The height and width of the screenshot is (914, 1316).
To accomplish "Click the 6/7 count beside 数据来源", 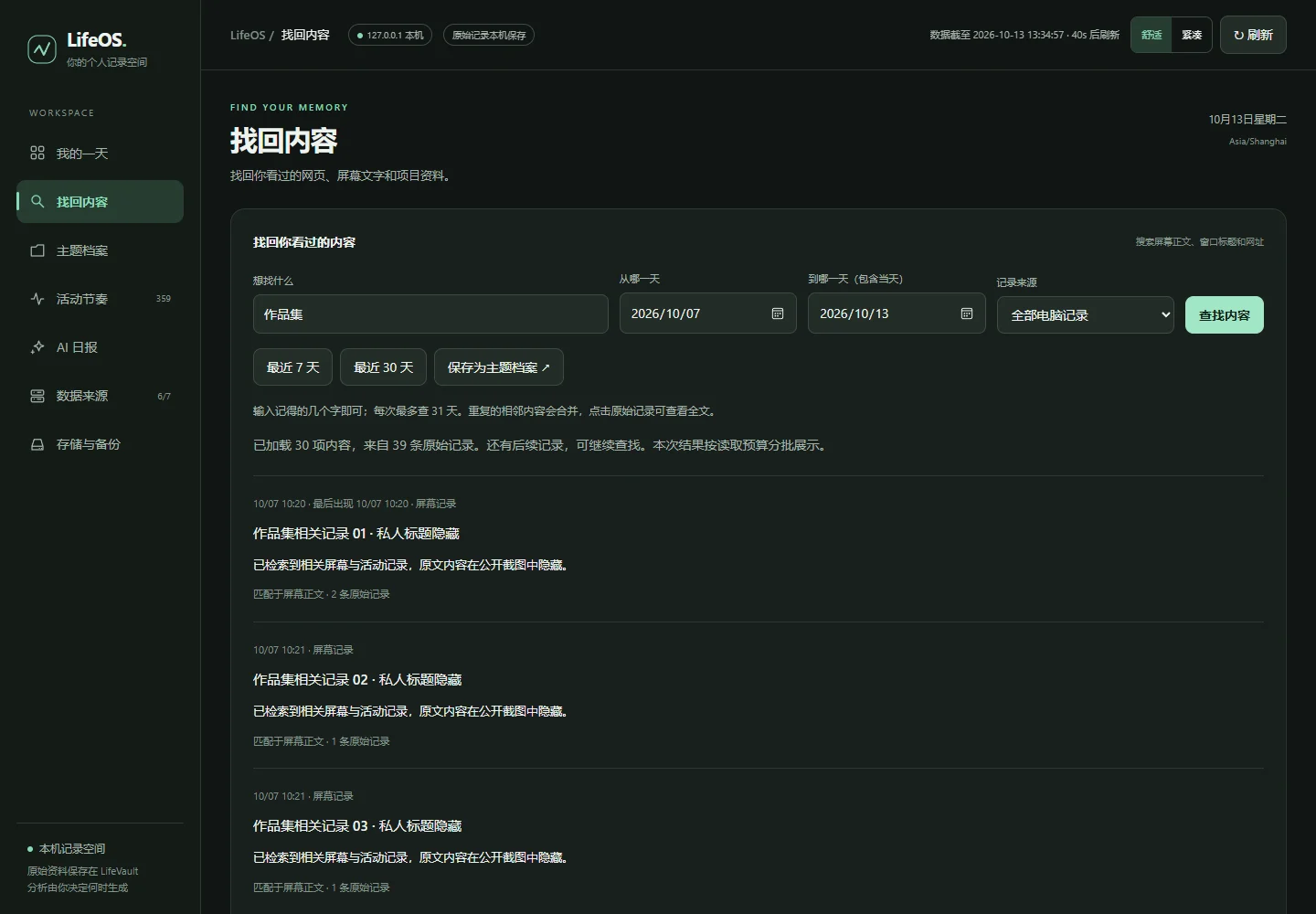I will [x=164, y=397].
